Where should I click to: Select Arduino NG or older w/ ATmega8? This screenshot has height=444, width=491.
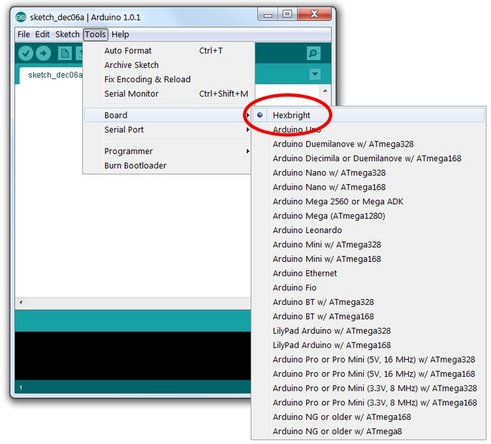[368, 431]
